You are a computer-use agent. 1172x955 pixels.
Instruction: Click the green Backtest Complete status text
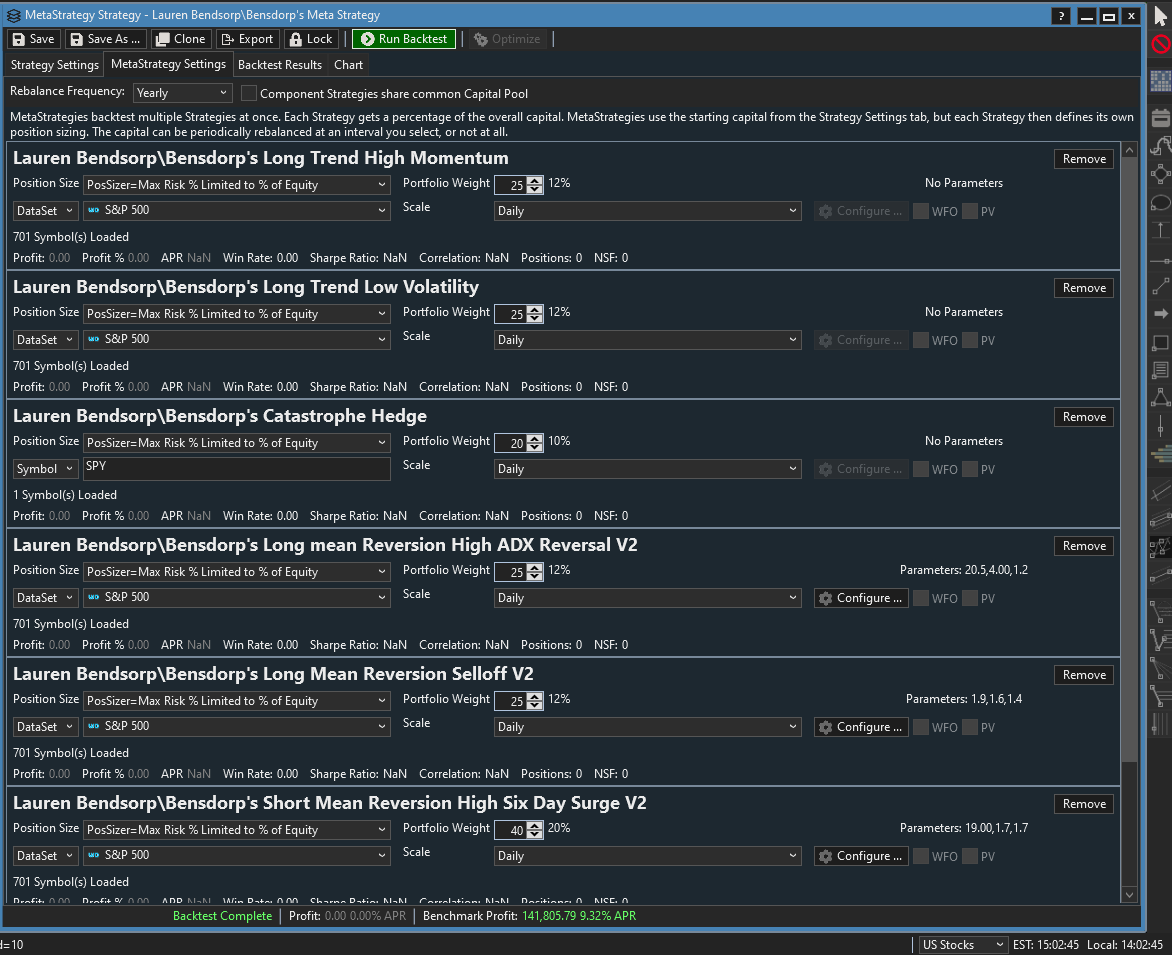(222, 916)
